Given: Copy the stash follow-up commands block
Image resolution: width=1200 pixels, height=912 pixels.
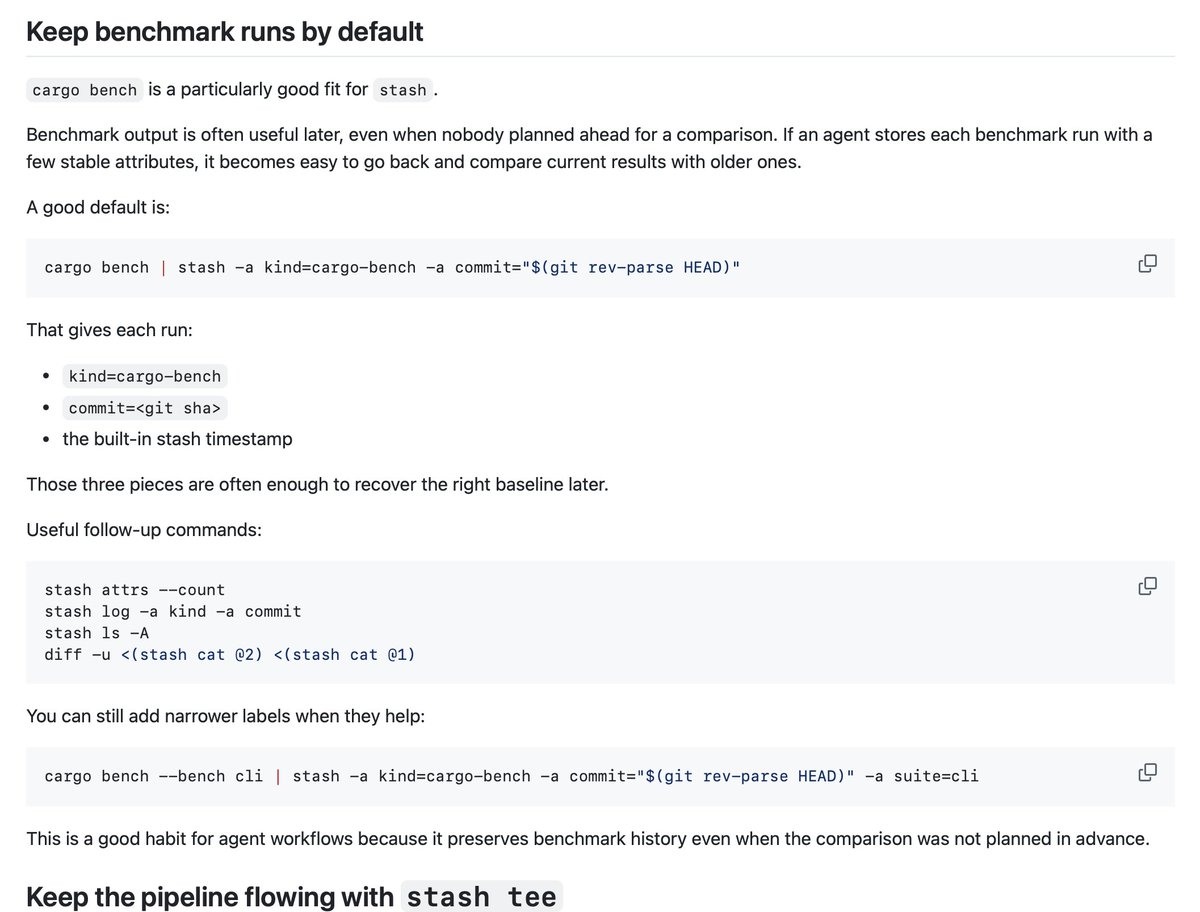Looking at the screenshot, I should 1147,586.
